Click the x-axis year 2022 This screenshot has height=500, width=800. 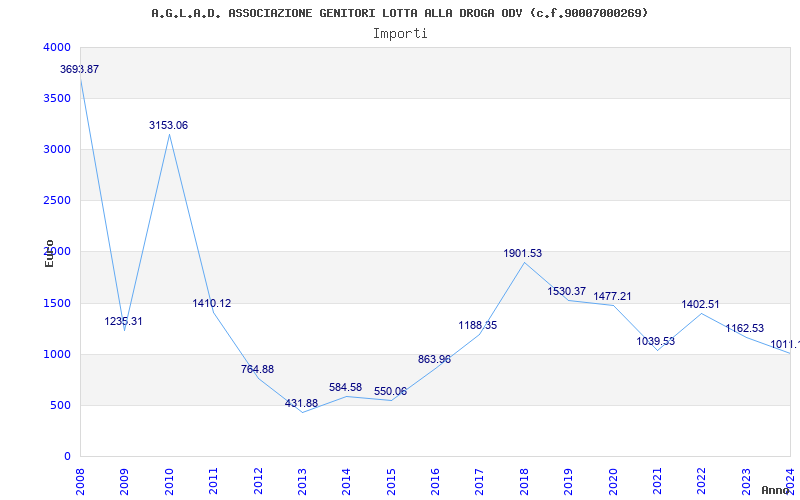[702, 481]
